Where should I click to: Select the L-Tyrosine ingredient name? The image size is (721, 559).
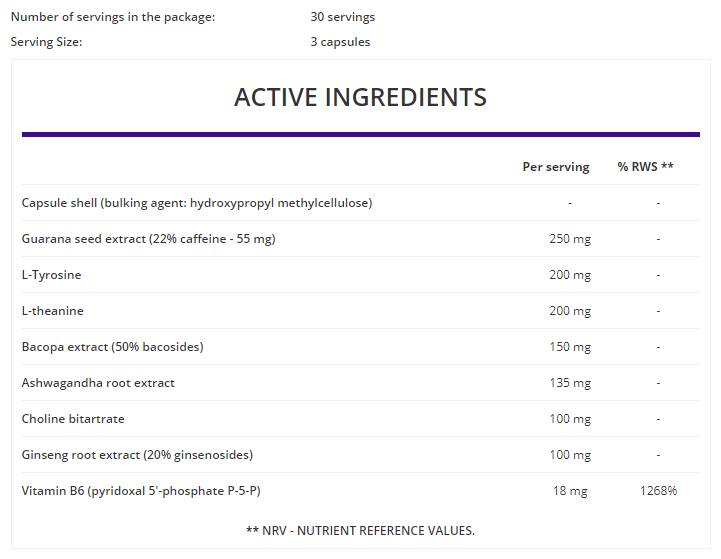tap(52, 275)
